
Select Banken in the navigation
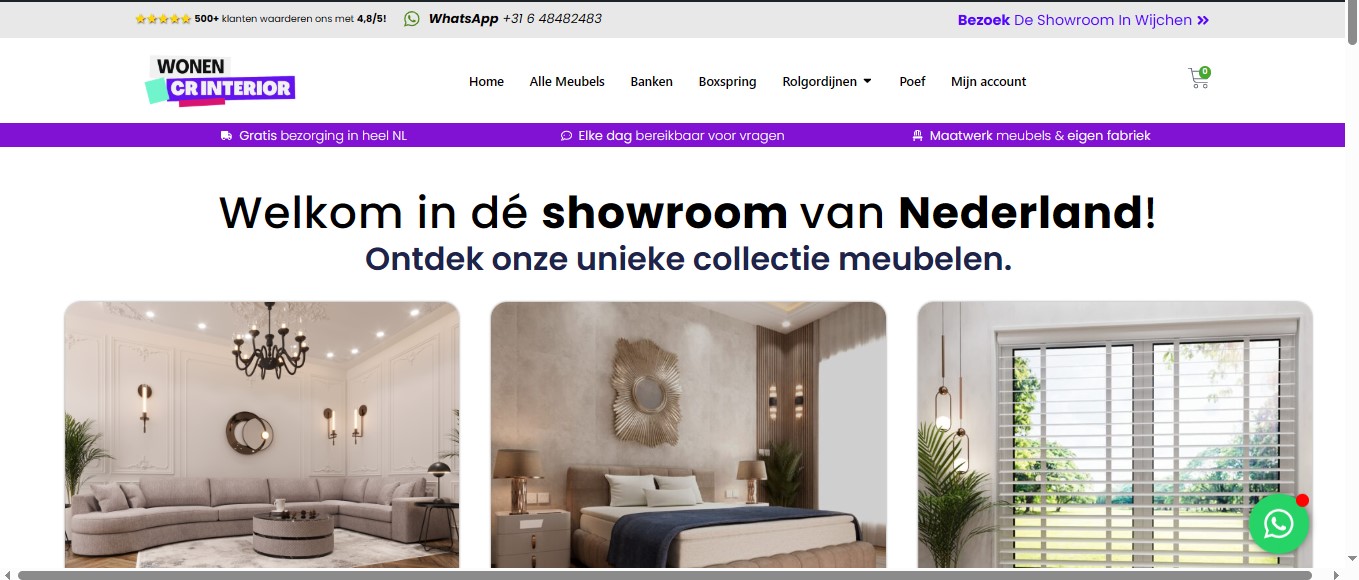651,82
